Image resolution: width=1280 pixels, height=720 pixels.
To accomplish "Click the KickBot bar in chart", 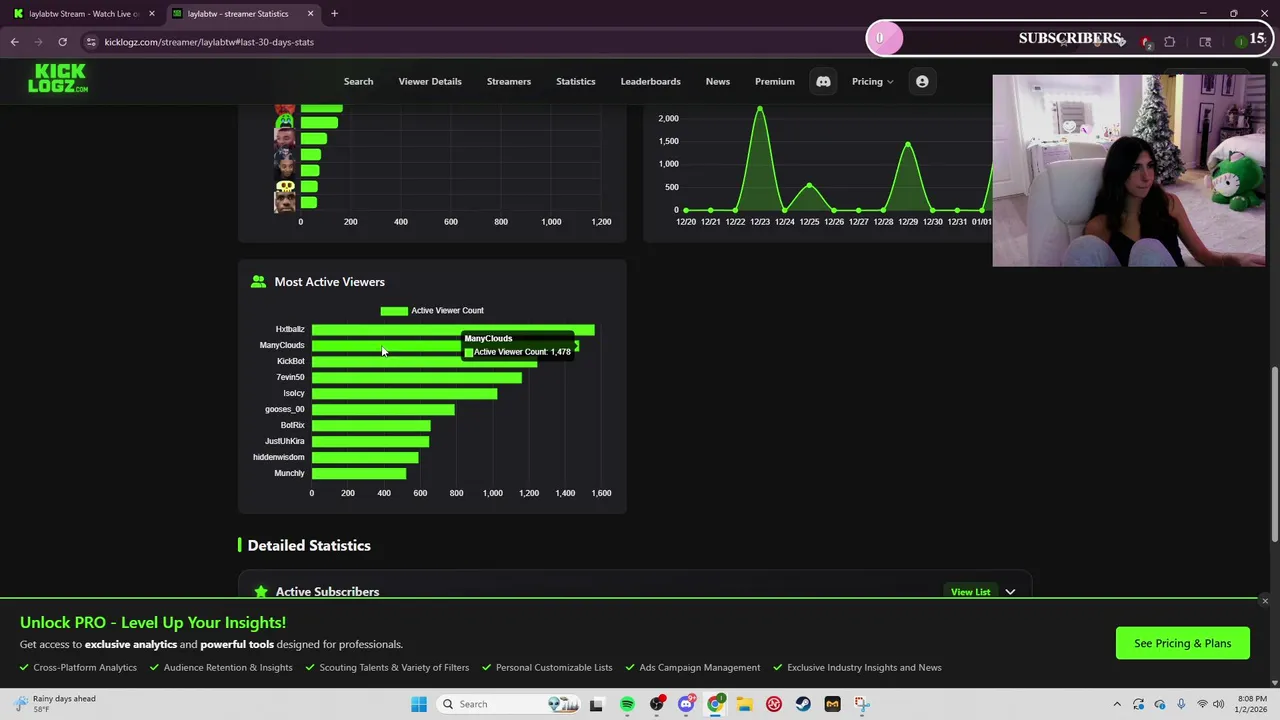I will tap(424, 361).
